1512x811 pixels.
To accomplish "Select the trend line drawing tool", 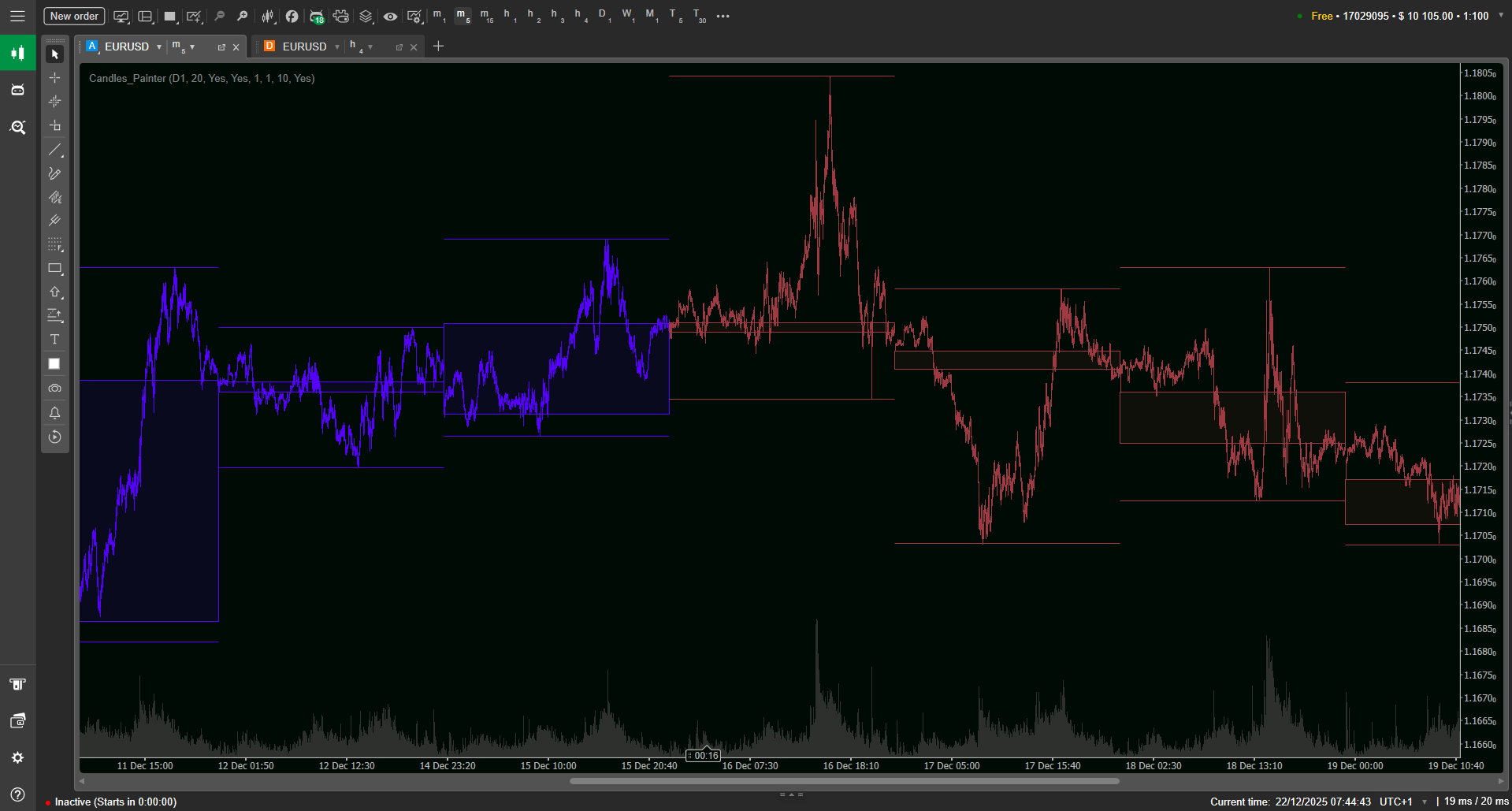I will 54,150.
